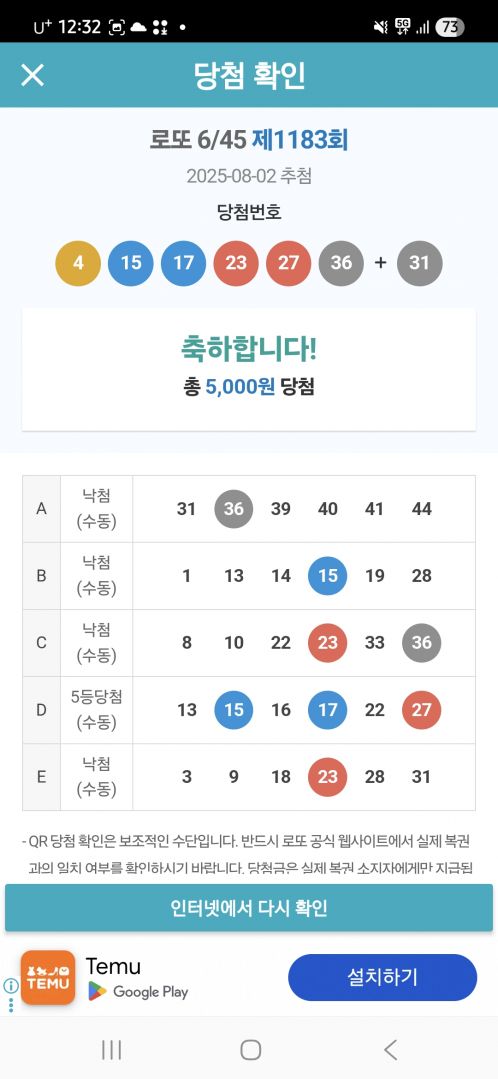Viewport: 498px width, 1079px height.
Task: Select the row B label cell
Action: (41, 576)
